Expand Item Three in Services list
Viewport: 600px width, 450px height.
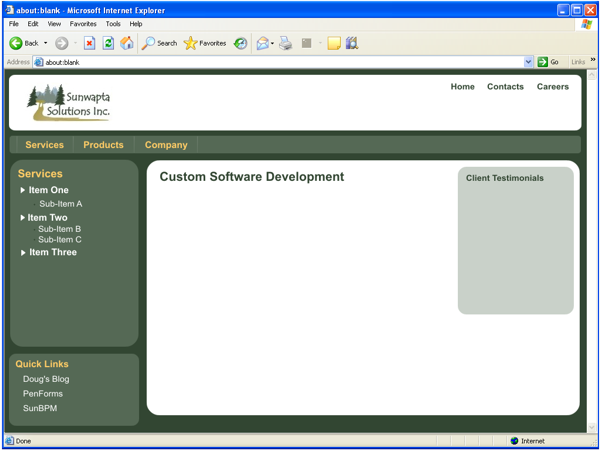tap(24, 252)
